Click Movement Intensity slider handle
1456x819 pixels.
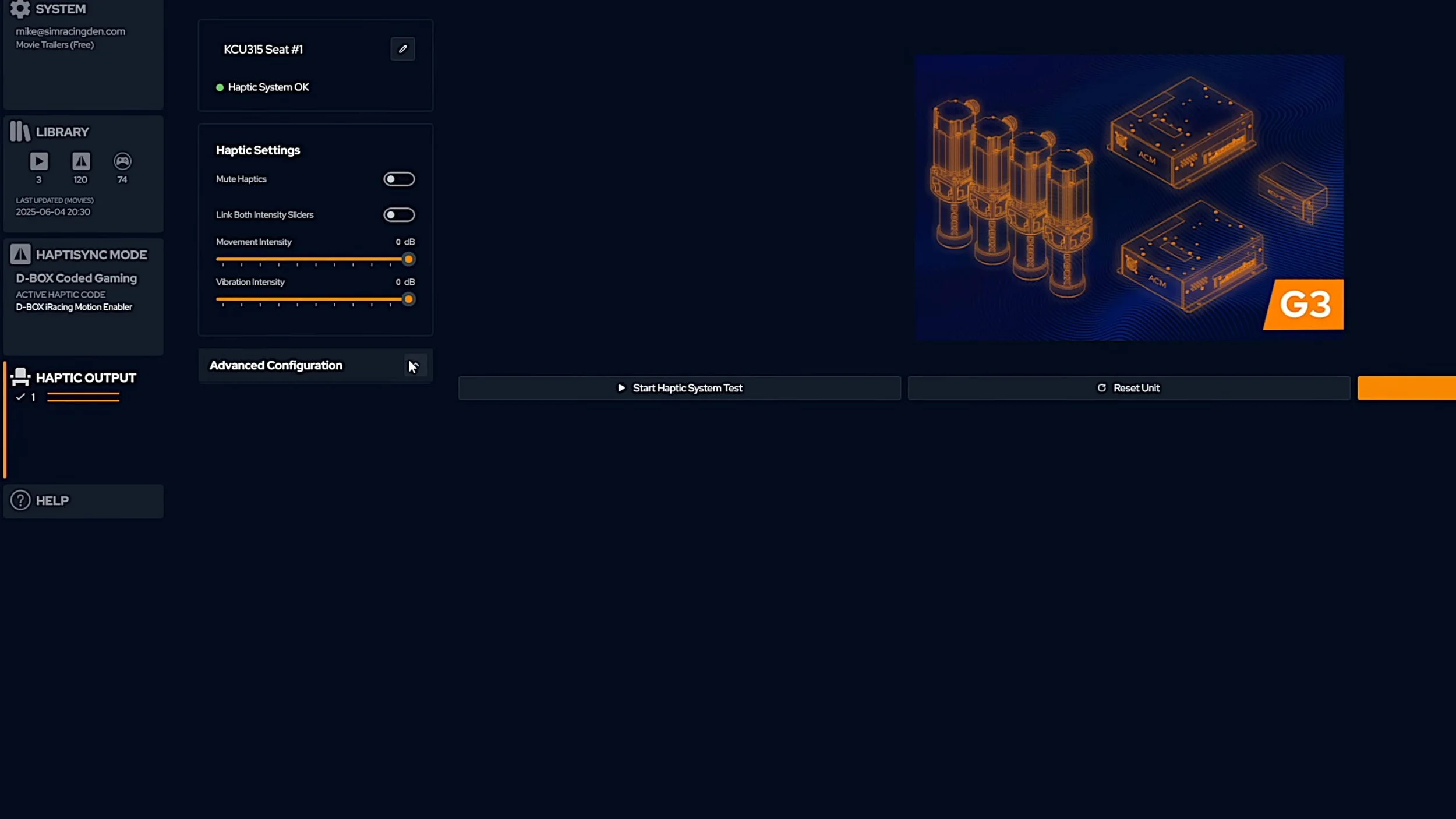pos(409,259)
